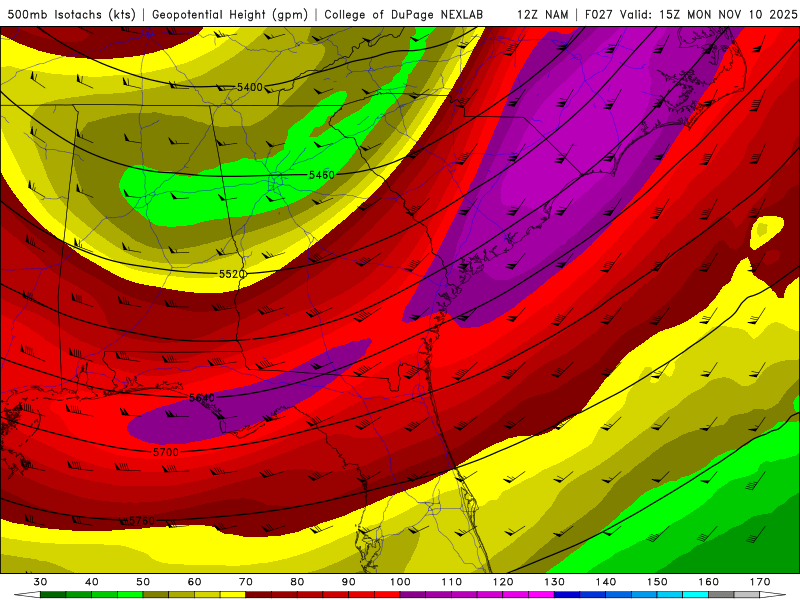
Task: Click the 5760 height contour label
Action: (141, 521)
